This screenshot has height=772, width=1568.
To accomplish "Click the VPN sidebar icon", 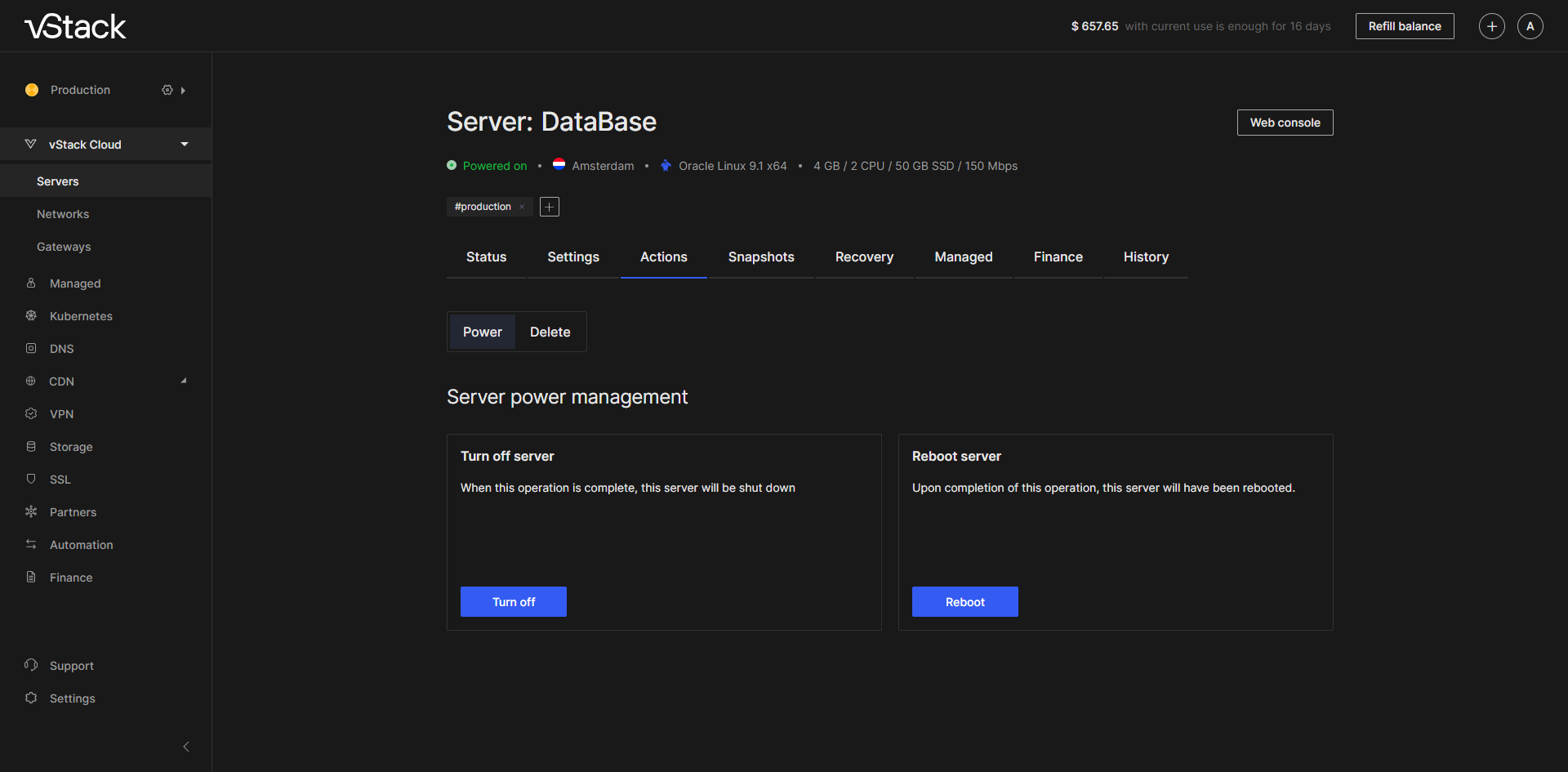I will [x=31, y=413].
